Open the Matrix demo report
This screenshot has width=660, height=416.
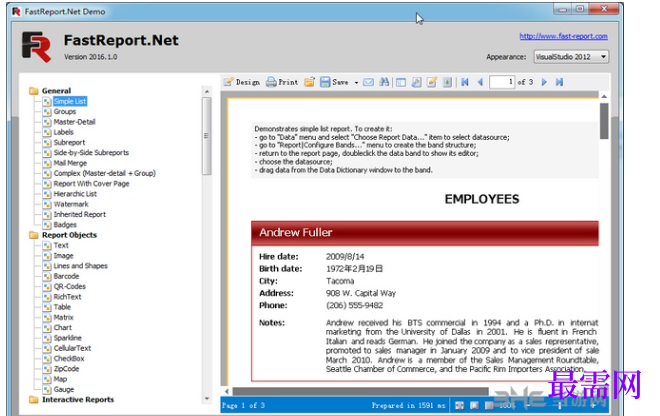coord(64,317)
